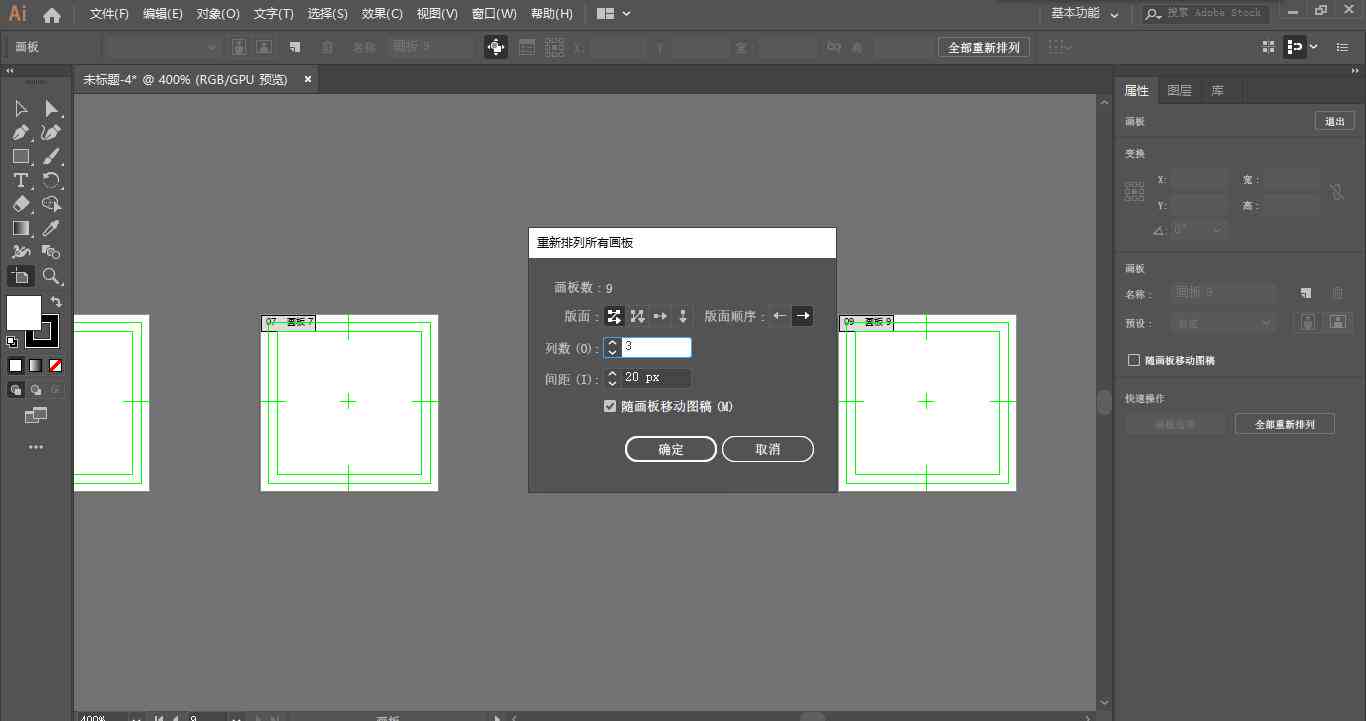The image size is (1366, 721).
Task: Click the 列数 input field
Action: [x=657, y=347]
